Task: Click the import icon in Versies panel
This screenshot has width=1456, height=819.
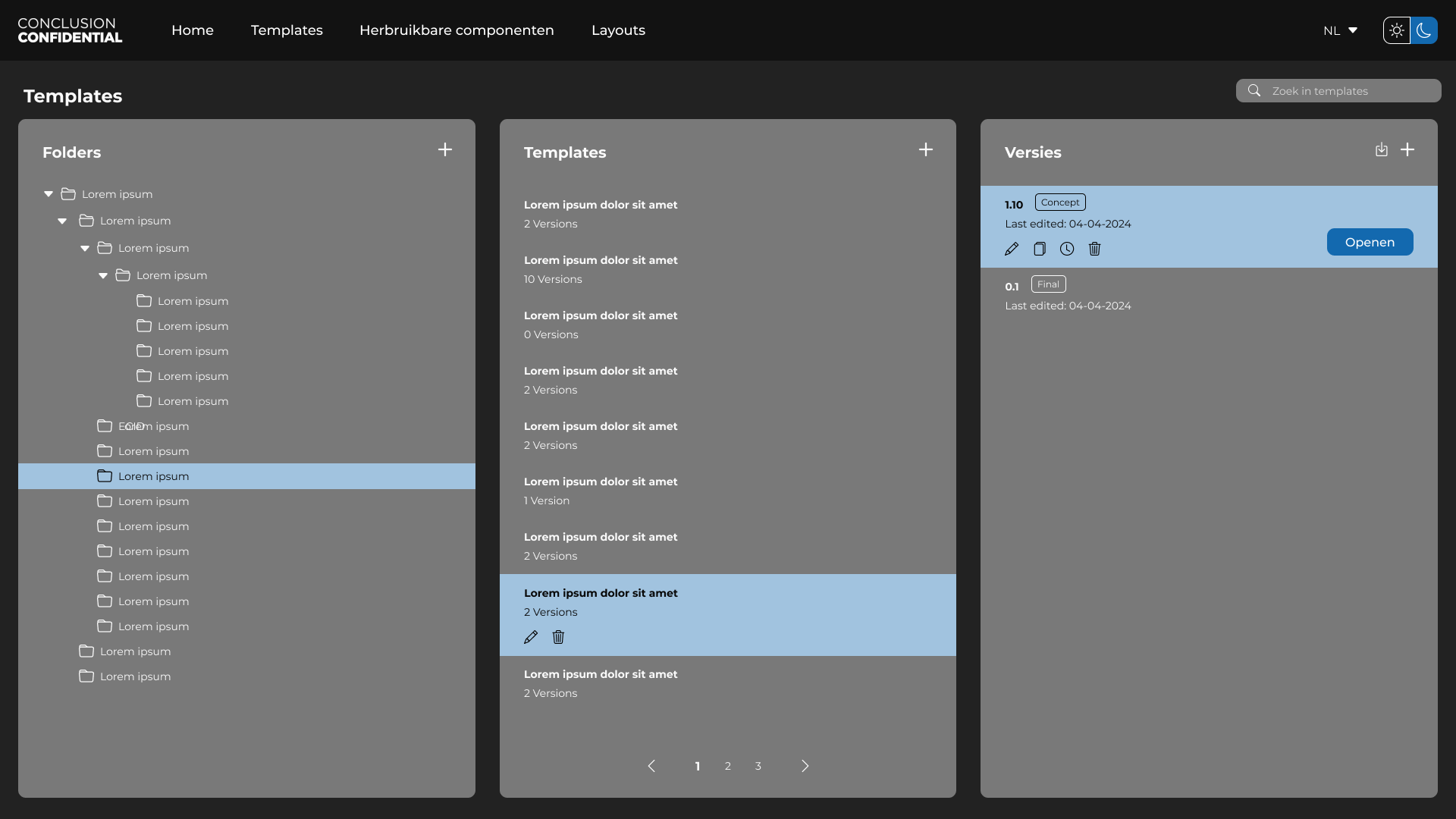Action: pos(1382,149)
